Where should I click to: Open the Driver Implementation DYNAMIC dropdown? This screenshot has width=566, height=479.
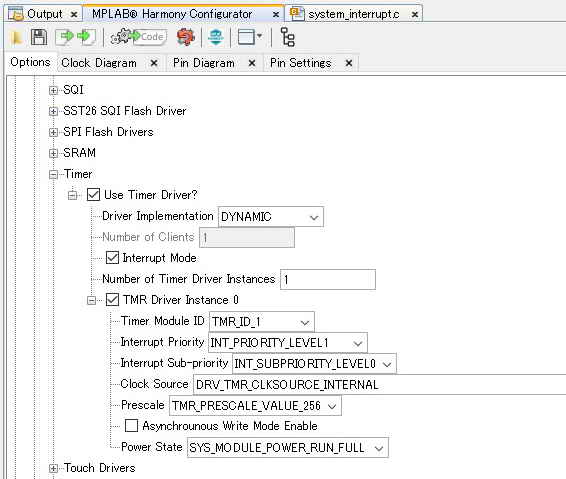tap(271, 217)
